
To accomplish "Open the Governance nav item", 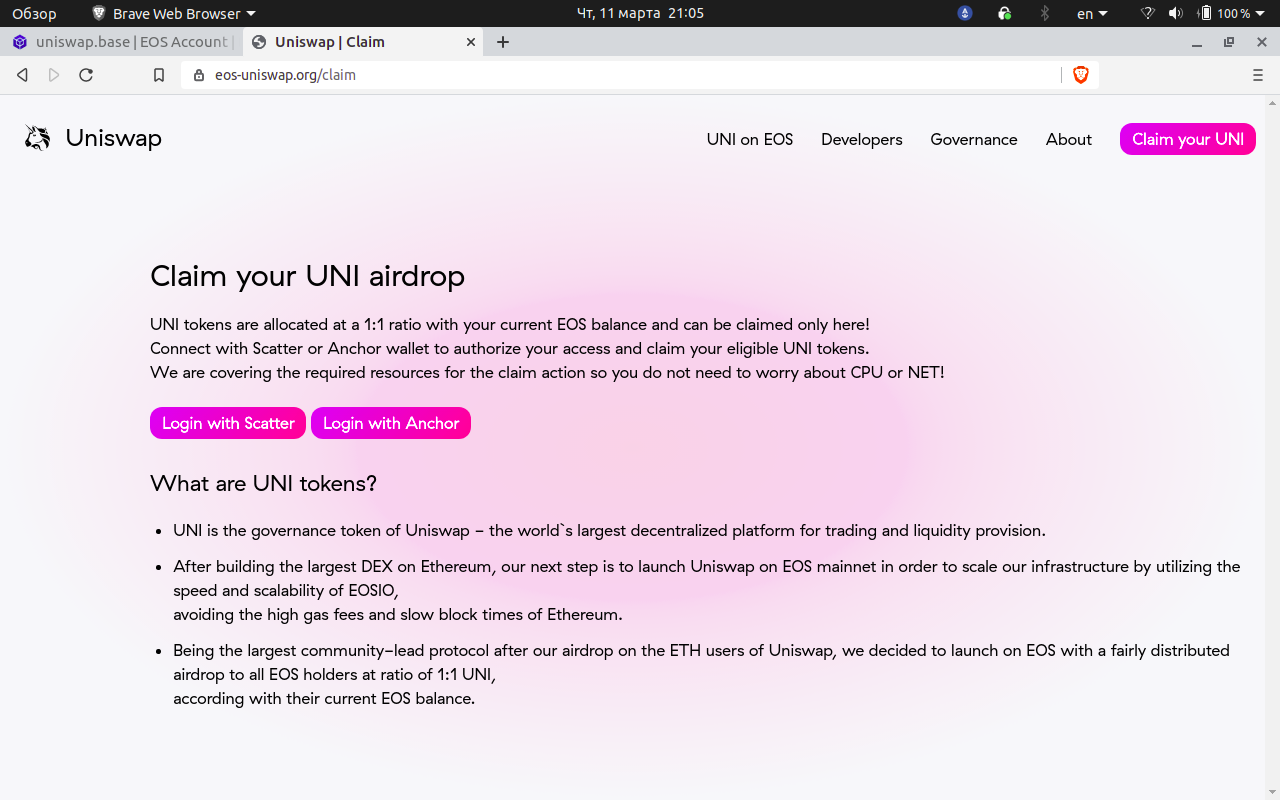I will tap(974, 139).
